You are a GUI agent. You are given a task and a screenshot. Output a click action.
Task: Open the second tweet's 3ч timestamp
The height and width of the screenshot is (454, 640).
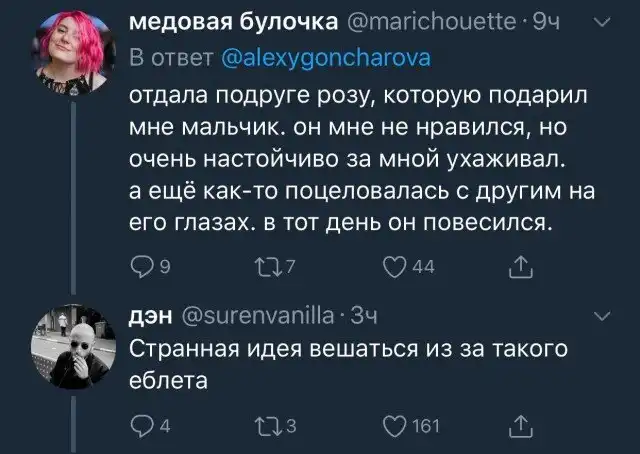point(357,319)
